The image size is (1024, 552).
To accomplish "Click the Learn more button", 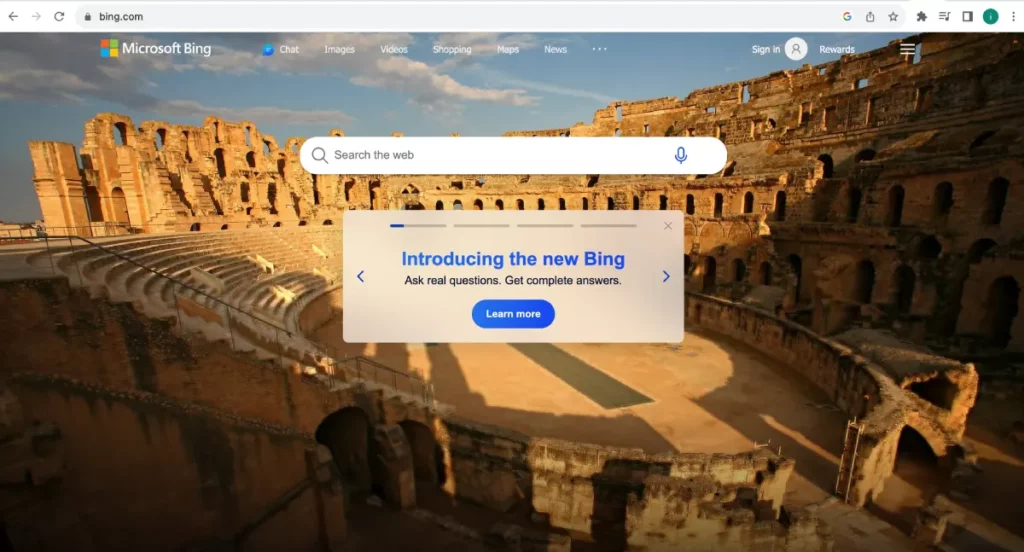I will coord(513,314).
